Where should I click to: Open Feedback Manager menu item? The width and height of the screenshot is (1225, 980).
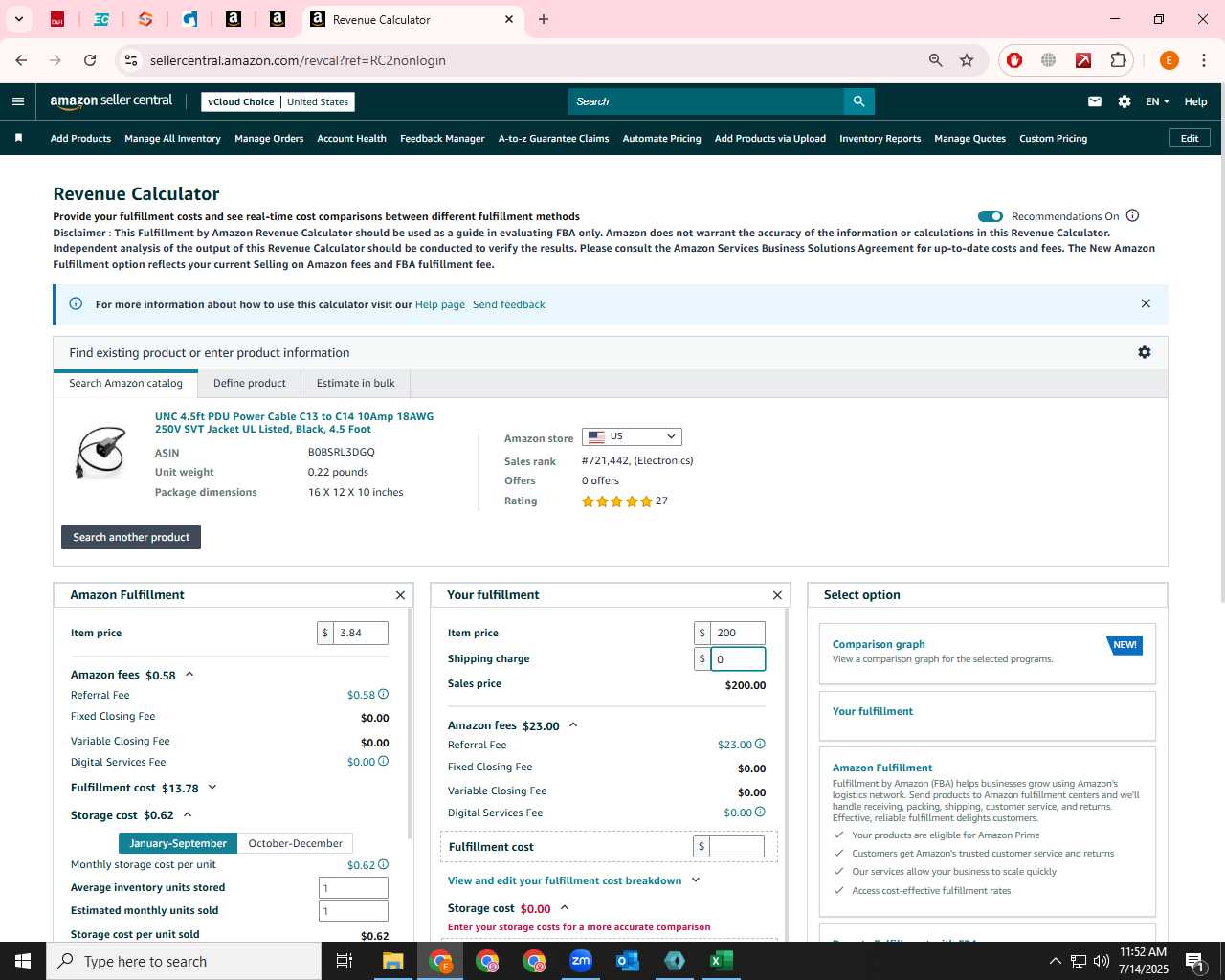442,138
